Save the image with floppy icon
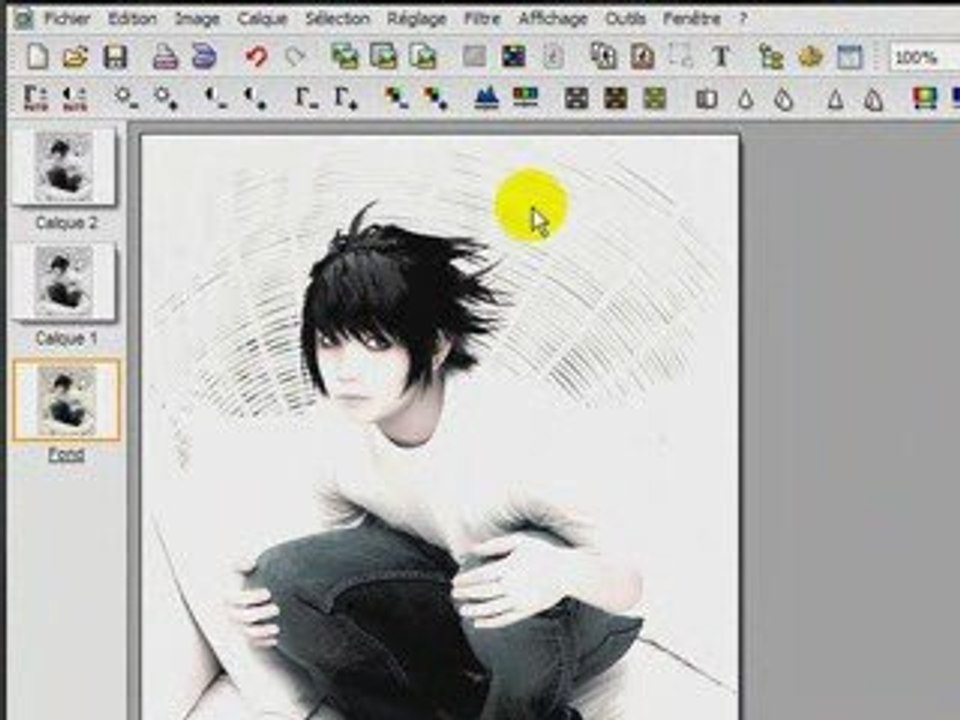 (114, 57)
